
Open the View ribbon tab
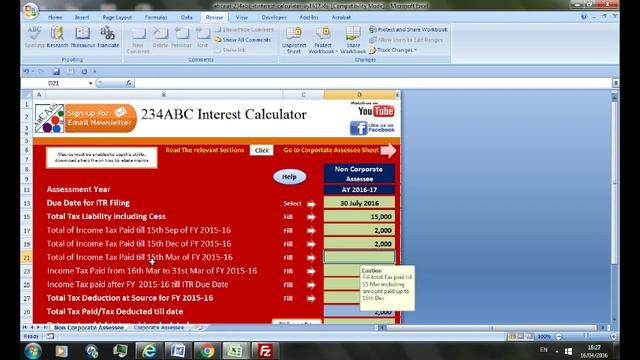242,18
